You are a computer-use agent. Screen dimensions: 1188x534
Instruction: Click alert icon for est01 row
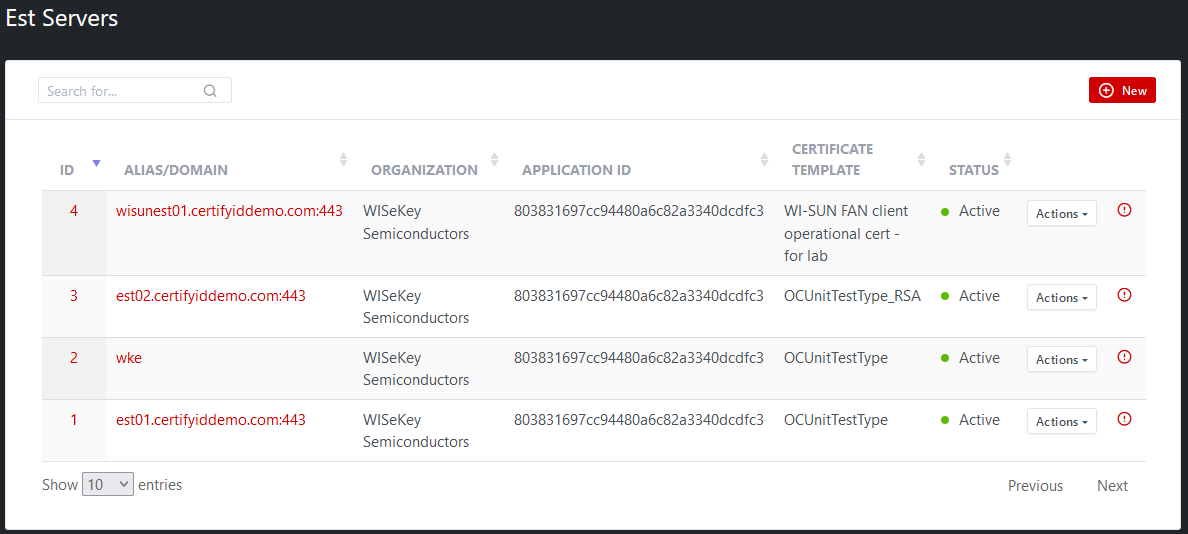pyautogui.click(x=1124, y=419)
